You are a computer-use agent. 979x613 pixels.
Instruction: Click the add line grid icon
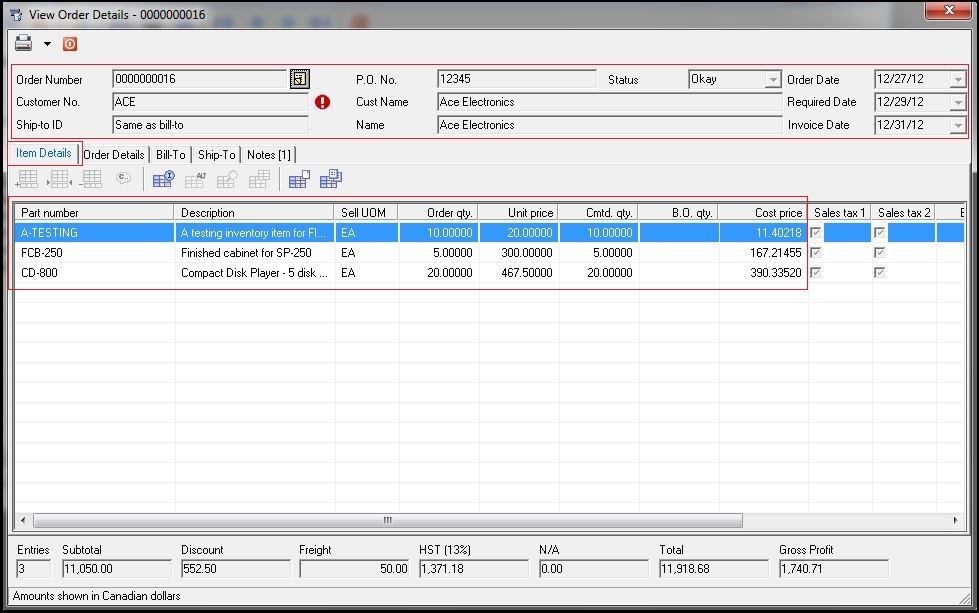coord(26,179)
